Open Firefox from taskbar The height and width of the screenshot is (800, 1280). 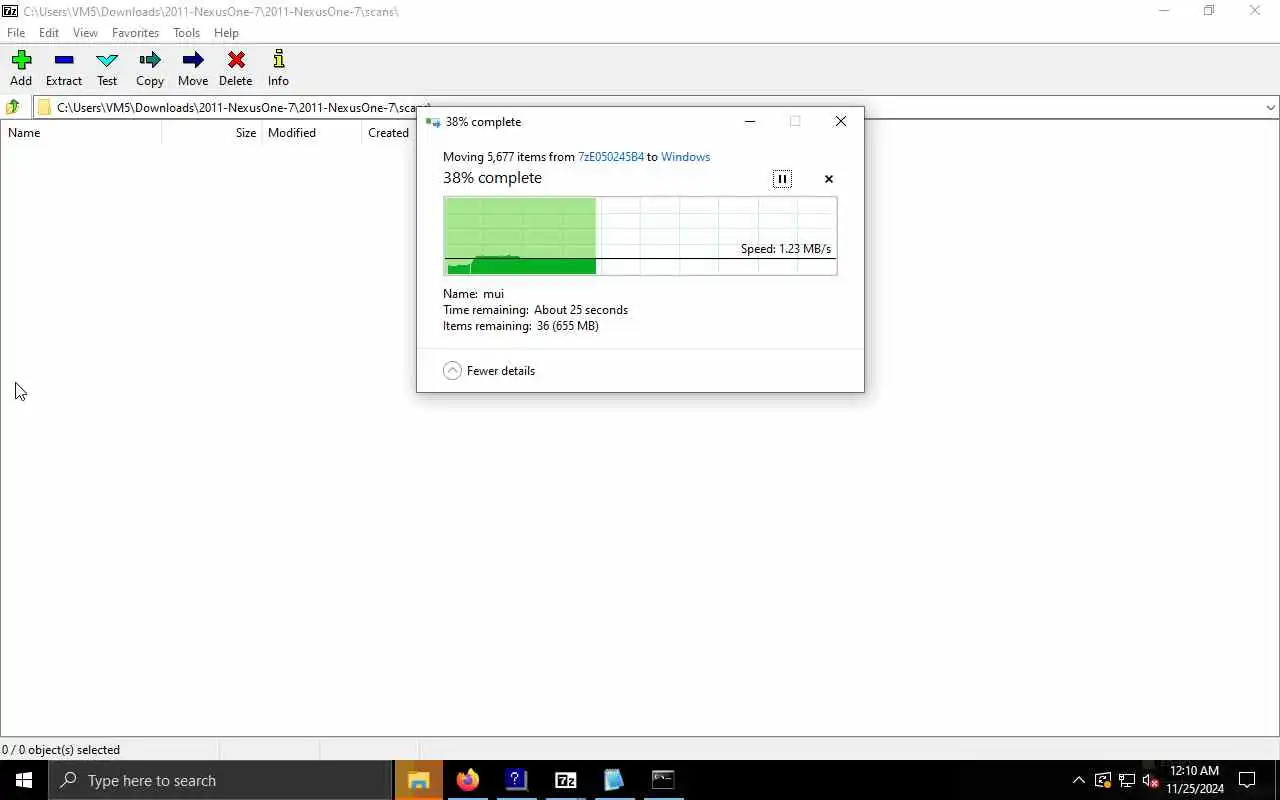click(468, 780)
